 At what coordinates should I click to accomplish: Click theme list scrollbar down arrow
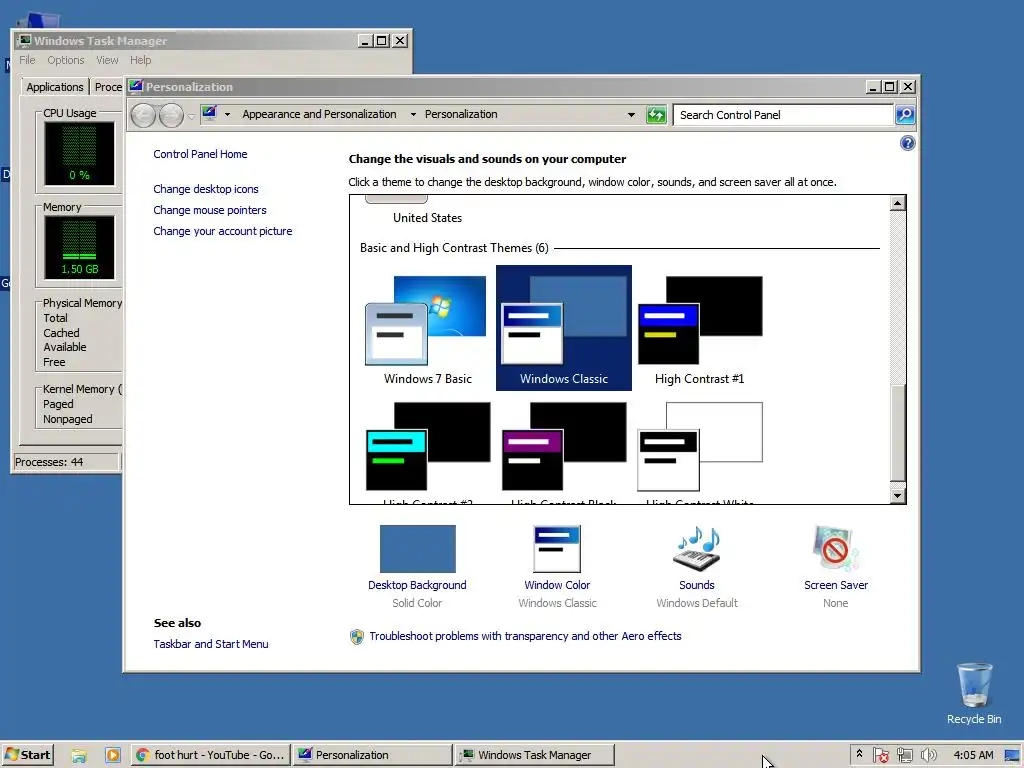897,496
